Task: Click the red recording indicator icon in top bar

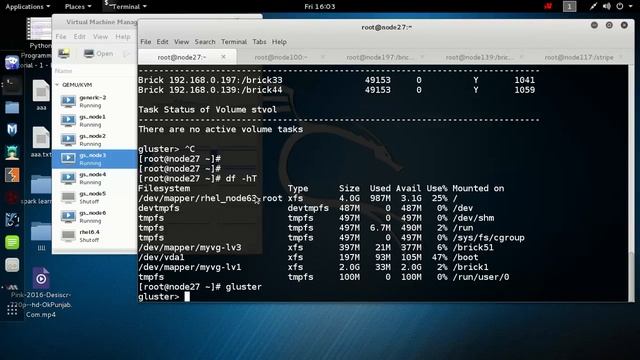Action: pyautogui.click(x=548, y=6)
